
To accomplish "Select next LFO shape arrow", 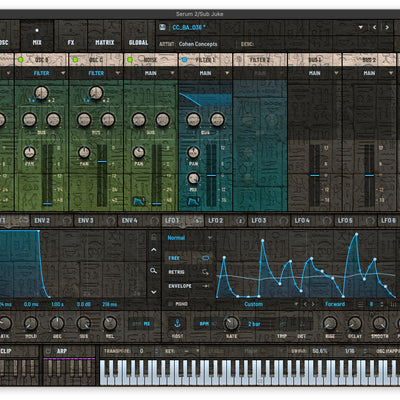I will pos(313,304).
